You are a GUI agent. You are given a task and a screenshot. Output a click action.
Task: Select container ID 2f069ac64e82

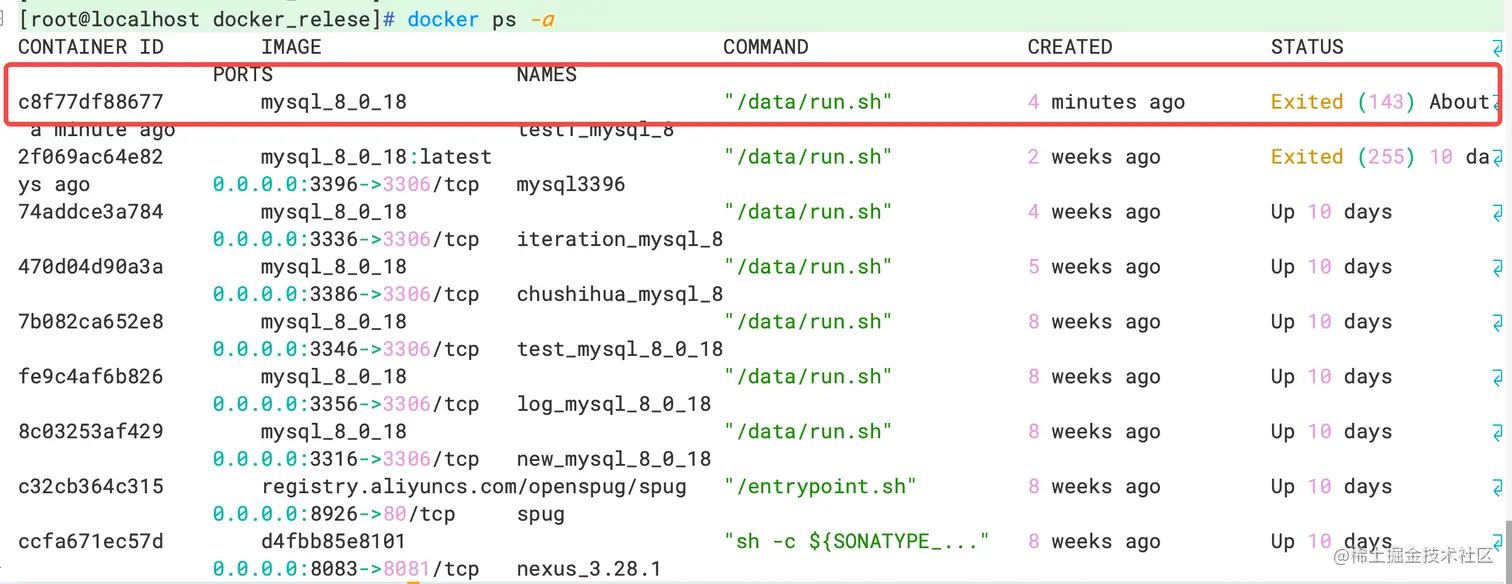[x=91, y=157]
